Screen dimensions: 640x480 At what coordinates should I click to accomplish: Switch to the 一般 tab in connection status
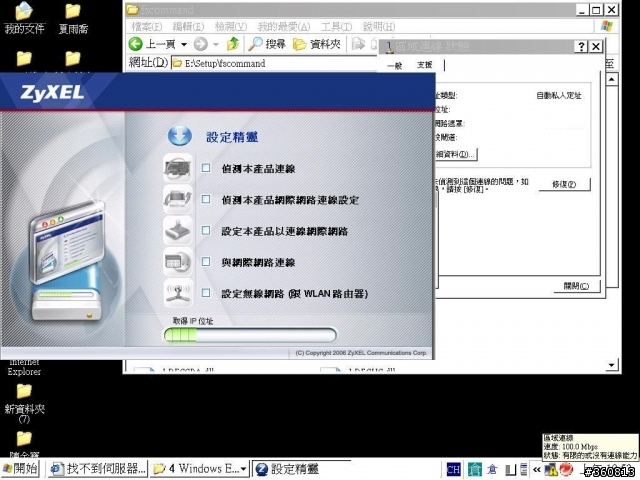coord(395,65)
